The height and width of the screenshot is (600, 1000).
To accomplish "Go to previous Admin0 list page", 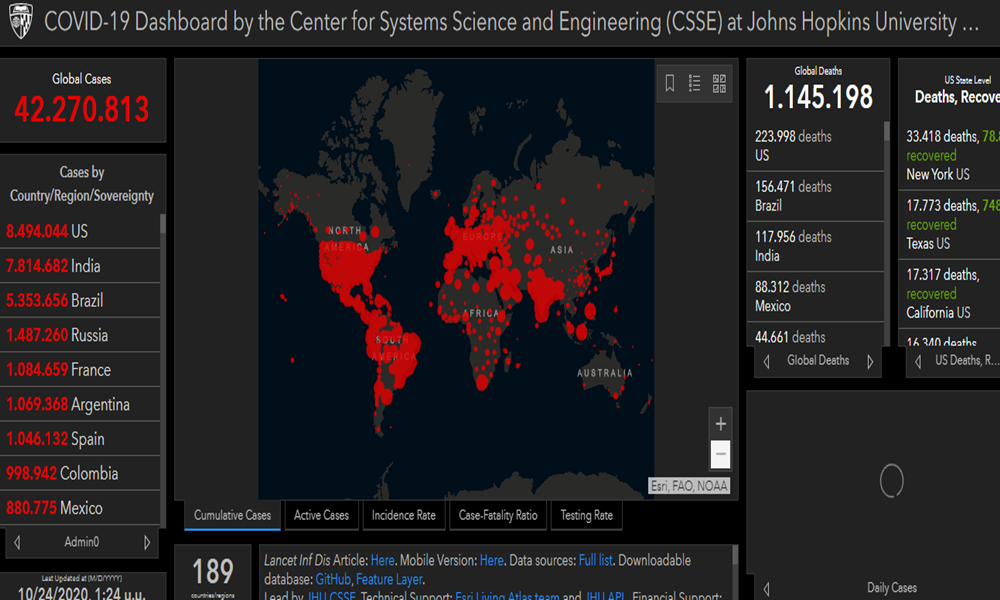I will [17, 542].
